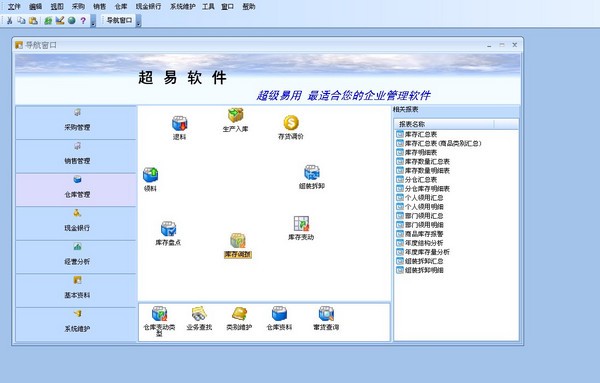Select 现金银行 in the left sidebar

click(x=76, y=223)
